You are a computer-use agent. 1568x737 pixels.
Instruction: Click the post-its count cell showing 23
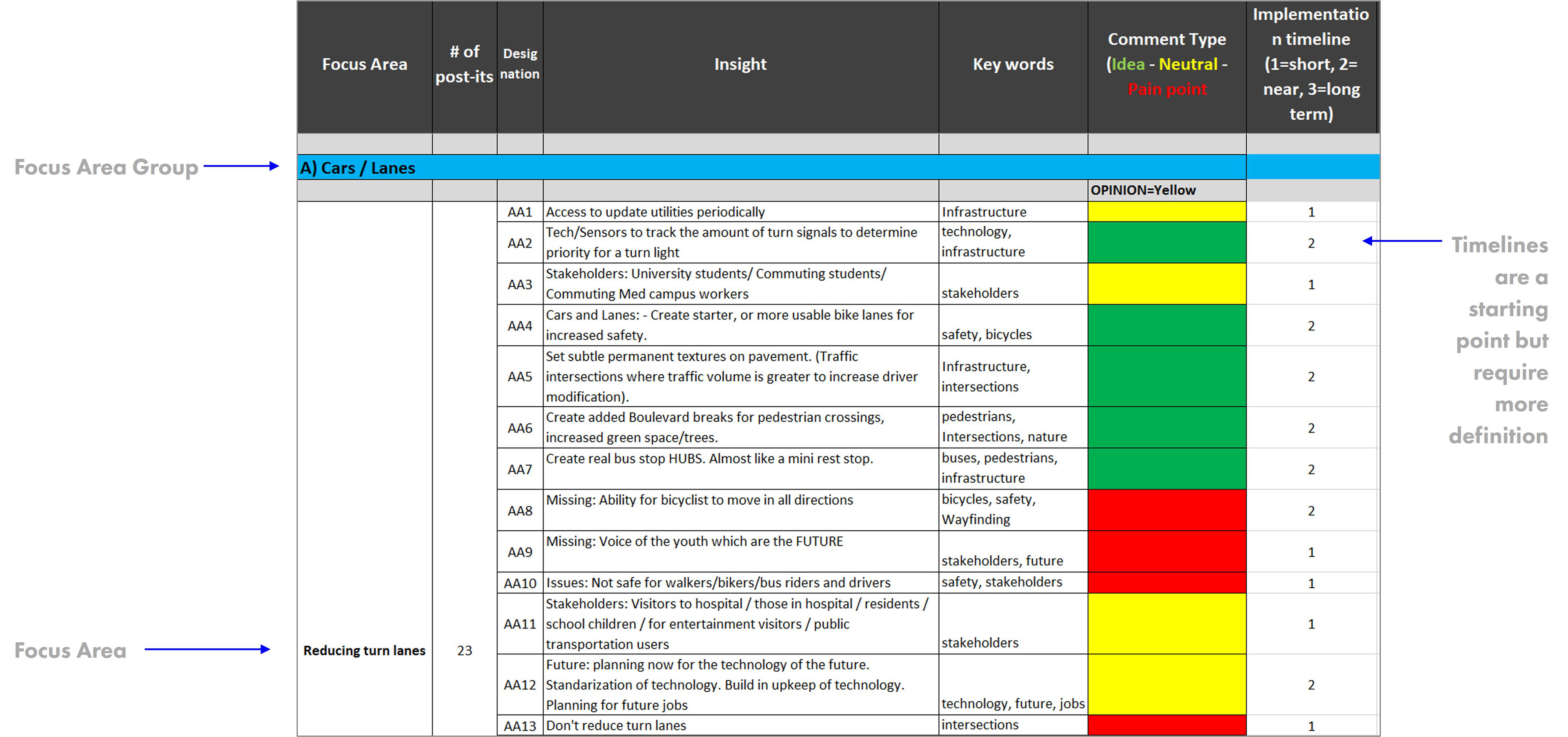[464, 650]
